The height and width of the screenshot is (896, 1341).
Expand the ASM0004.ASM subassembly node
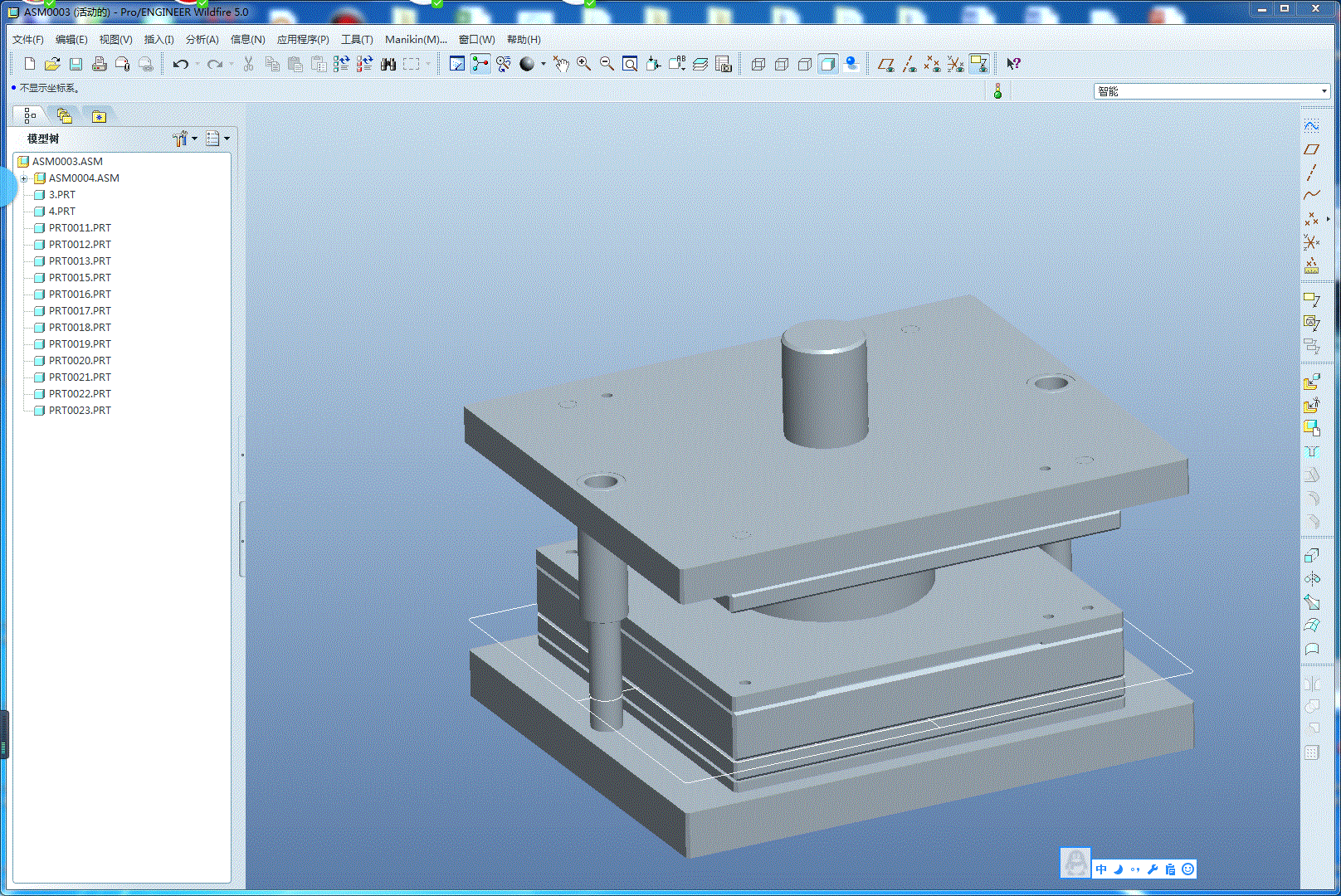[24, 178]
